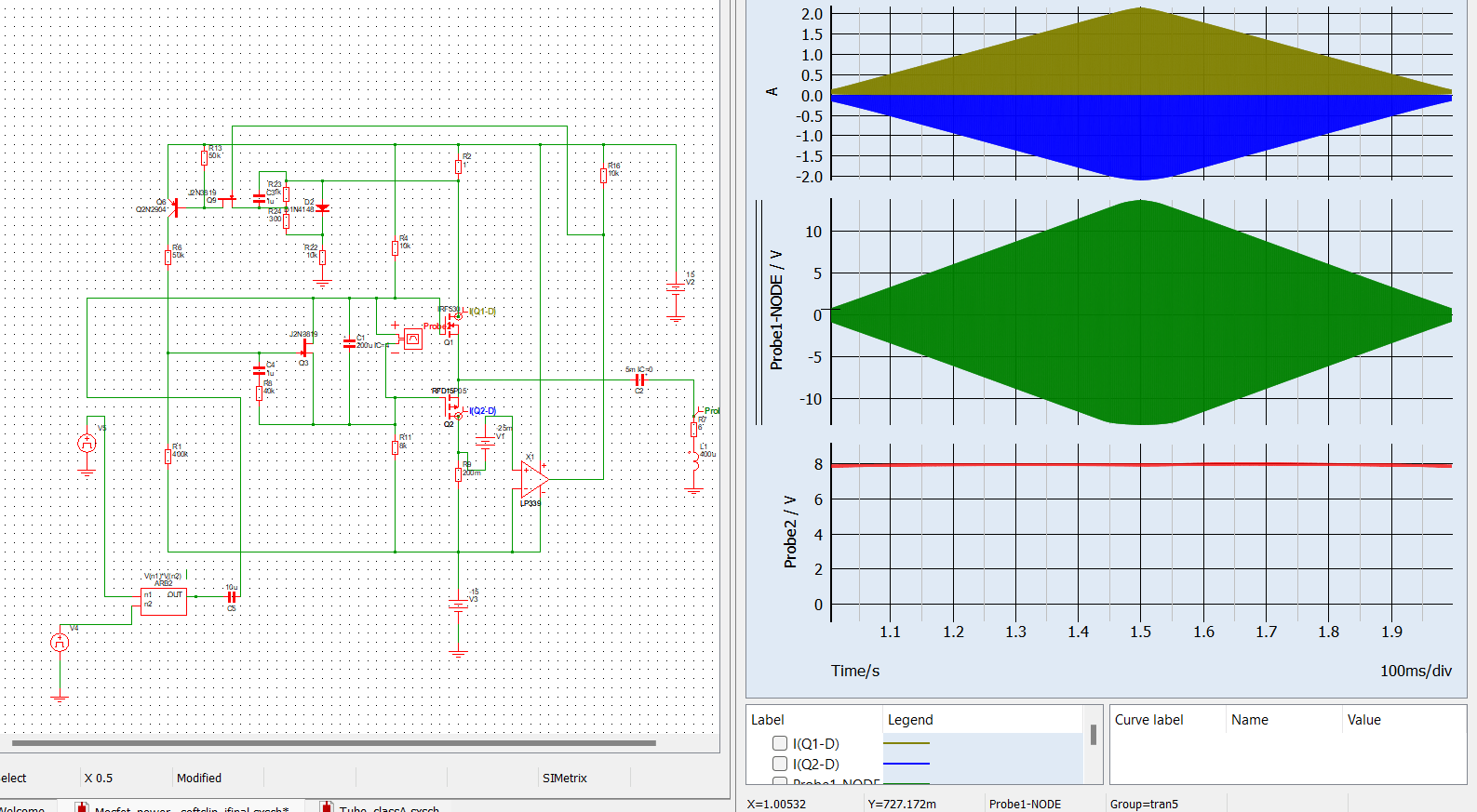Select the V3 -15V battery symbol
This screenshot has height=812, width=1477.
(458, 605)
